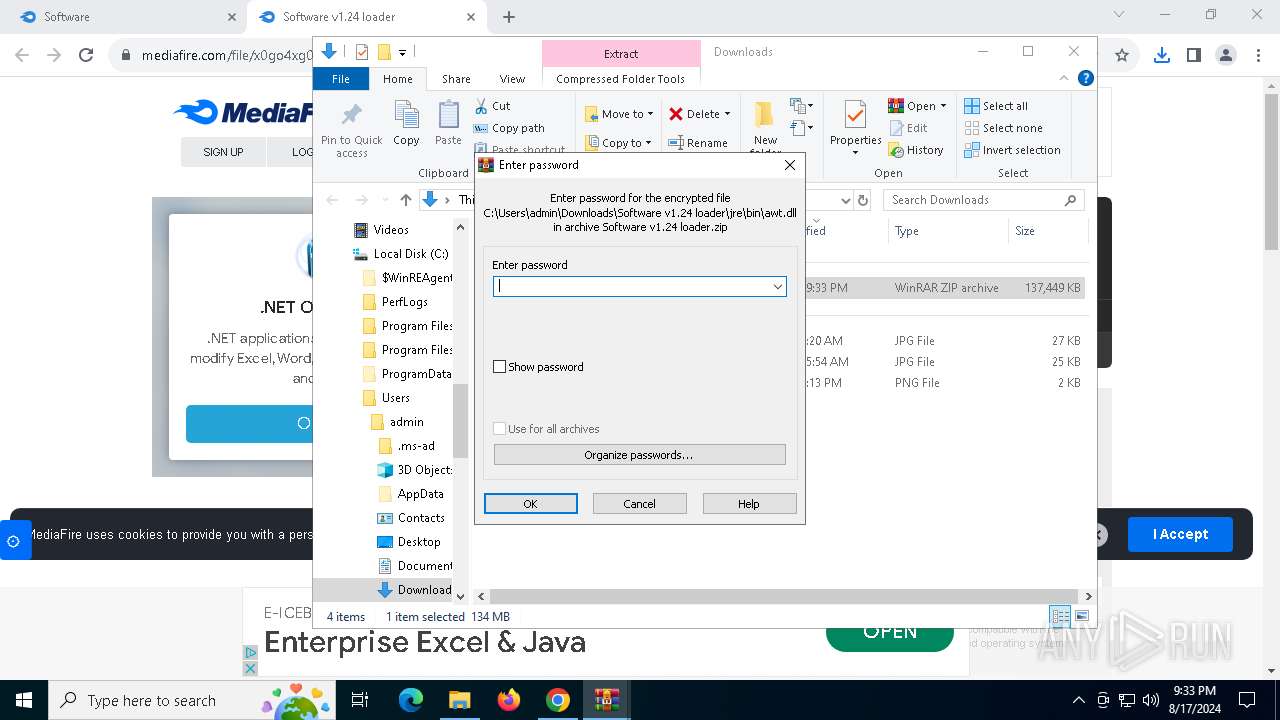Click the Up arrow in Explorer navigation
Image resolution: width=1280 pixels, height=720 pixels.
click(x=405, y=200)
